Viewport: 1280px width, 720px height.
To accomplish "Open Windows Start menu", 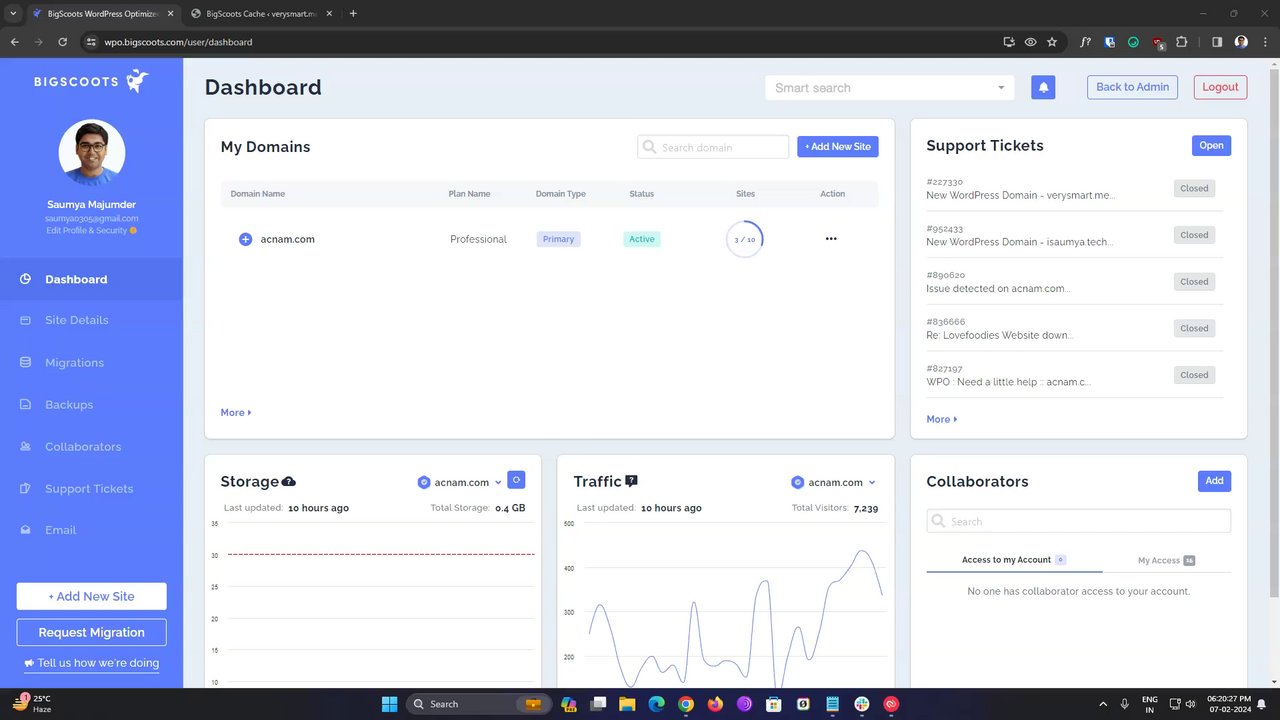I will coord(389,704).
